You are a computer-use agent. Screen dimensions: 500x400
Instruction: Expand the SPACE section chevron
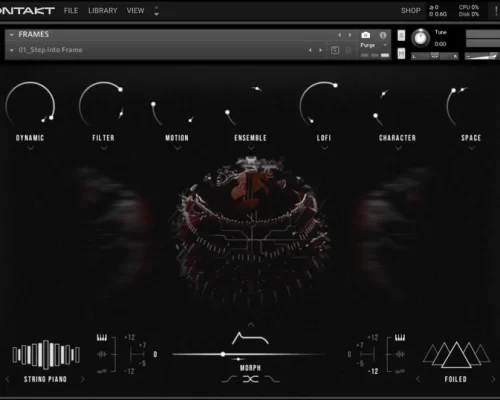[472, 148]
